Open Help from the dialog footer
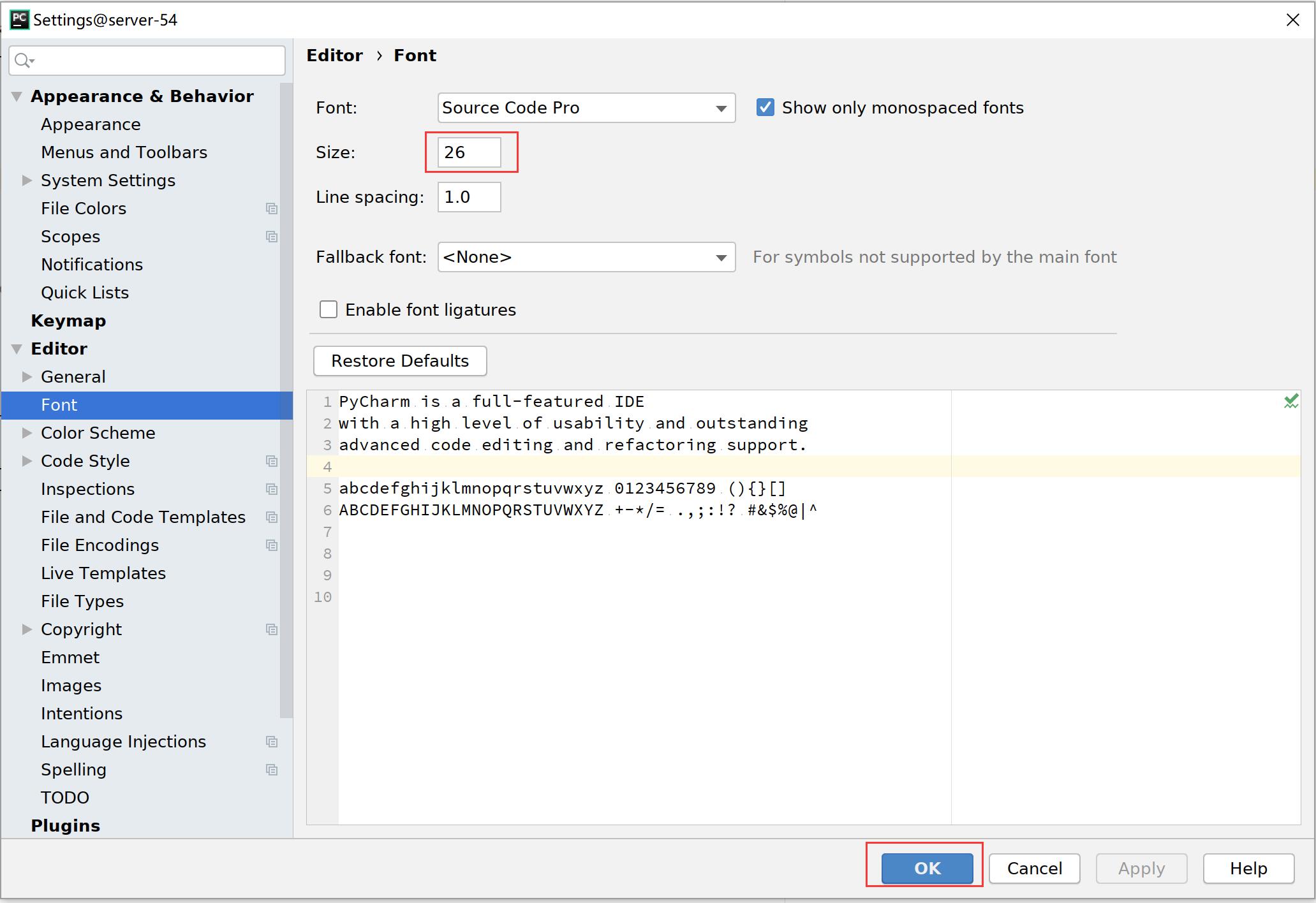The width and height of the screenshot is (1316, 903). tap(1248, 868)
